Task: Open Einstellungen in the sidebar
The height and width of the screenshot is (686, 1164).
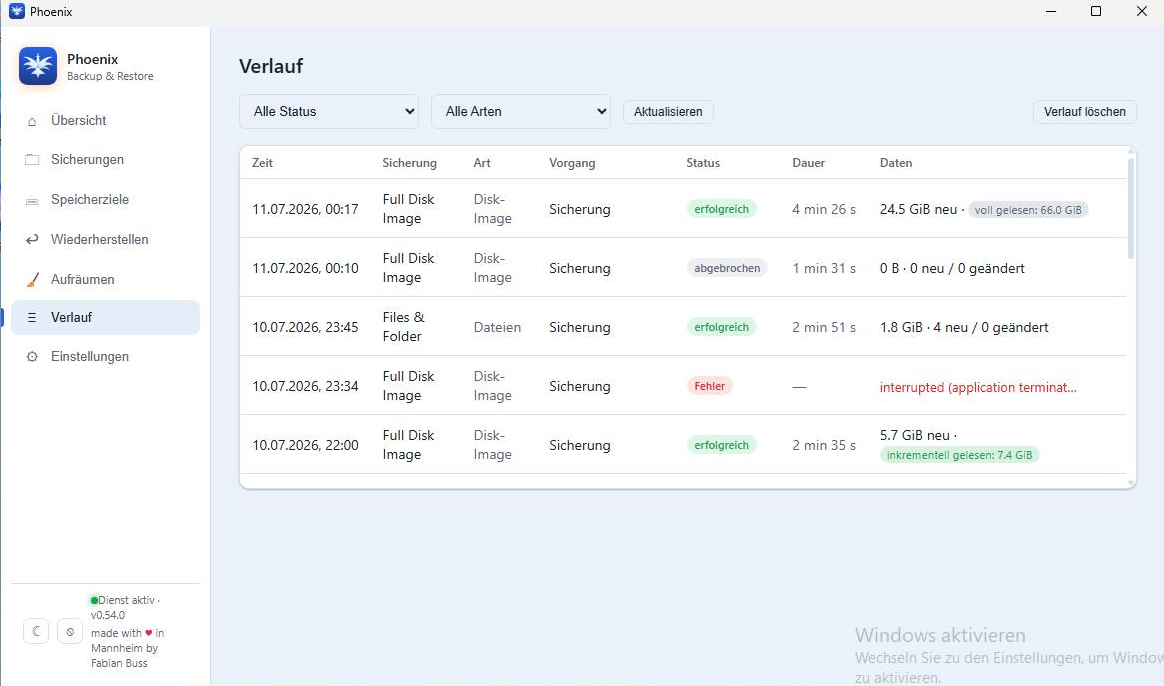Action: [105, 357]
